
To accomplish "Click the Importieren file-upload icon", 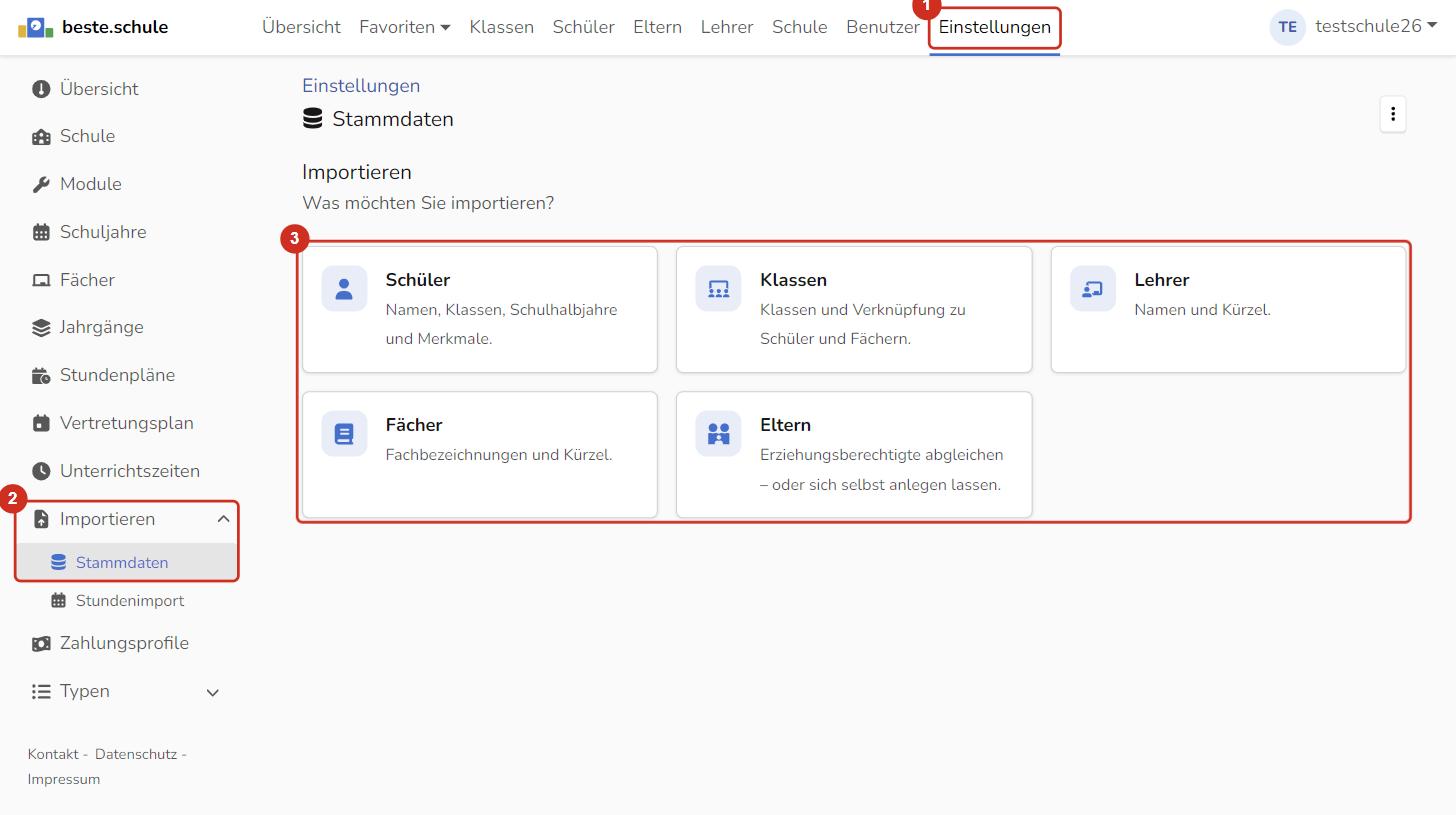I will (x=41, y=520).
